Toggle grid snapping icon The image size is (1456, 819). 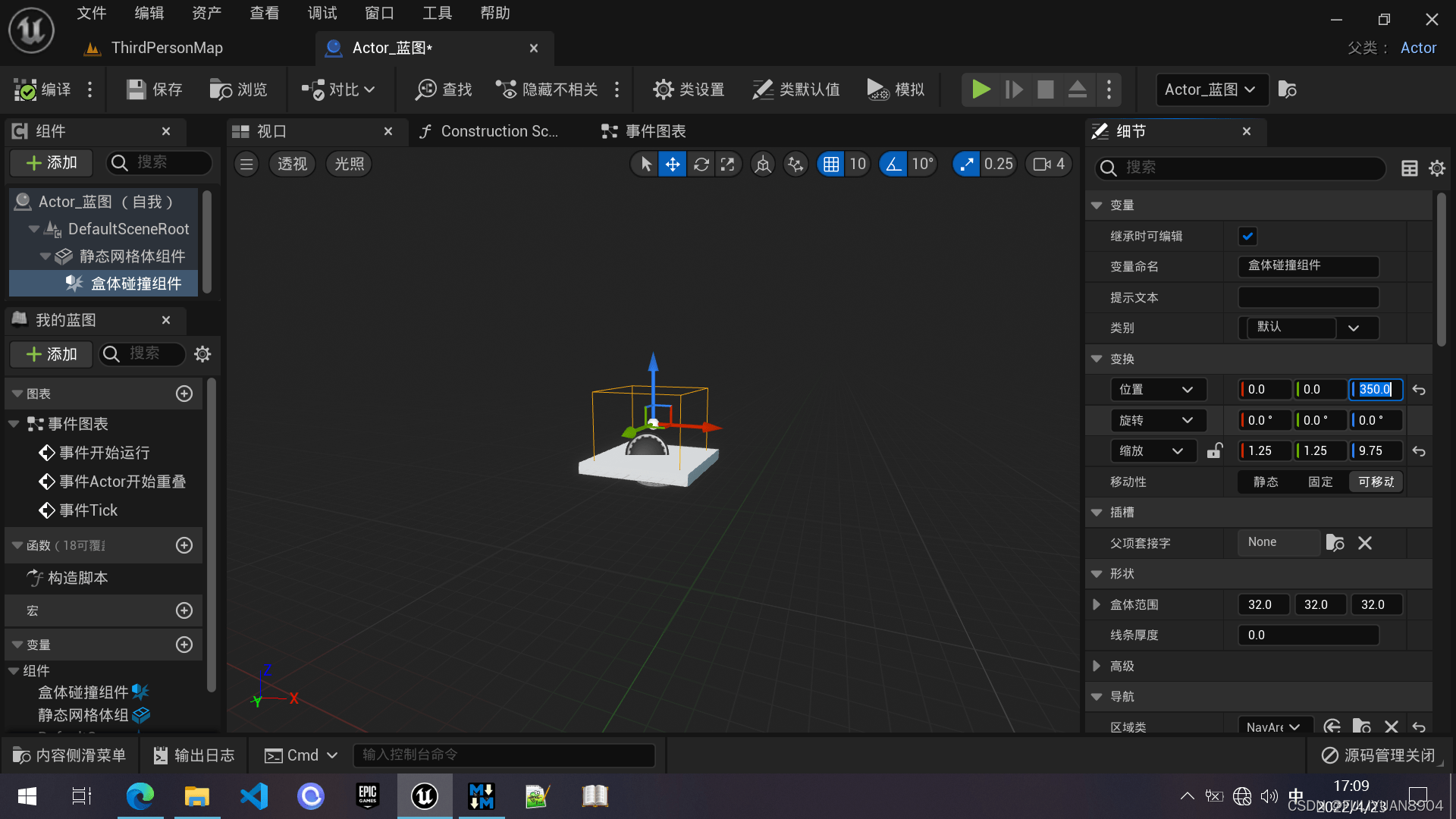click(x=831, y=164)
